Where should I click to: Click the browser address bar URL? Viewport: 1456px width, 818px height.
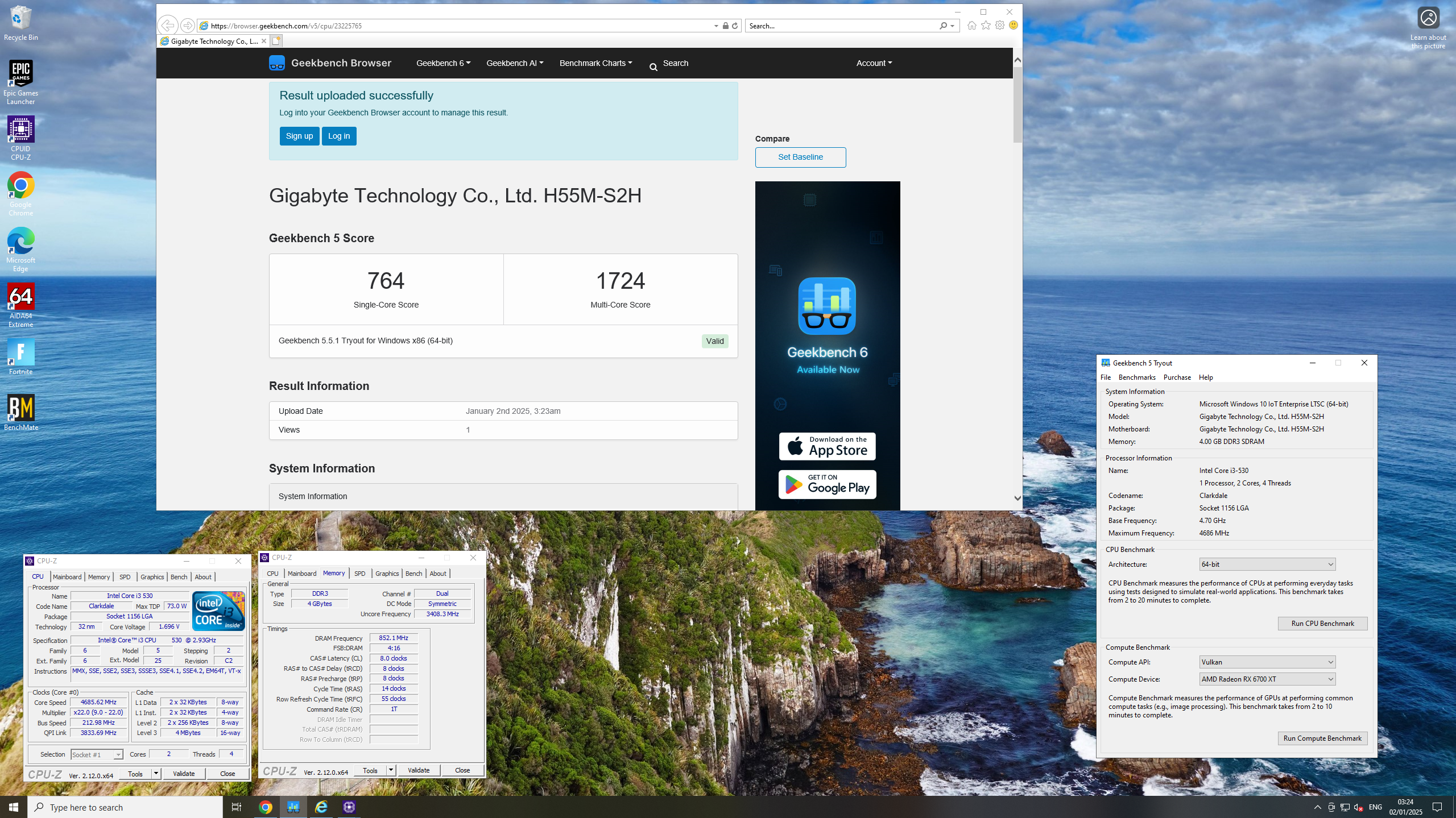pyautogui.click(x=286, y=26)
